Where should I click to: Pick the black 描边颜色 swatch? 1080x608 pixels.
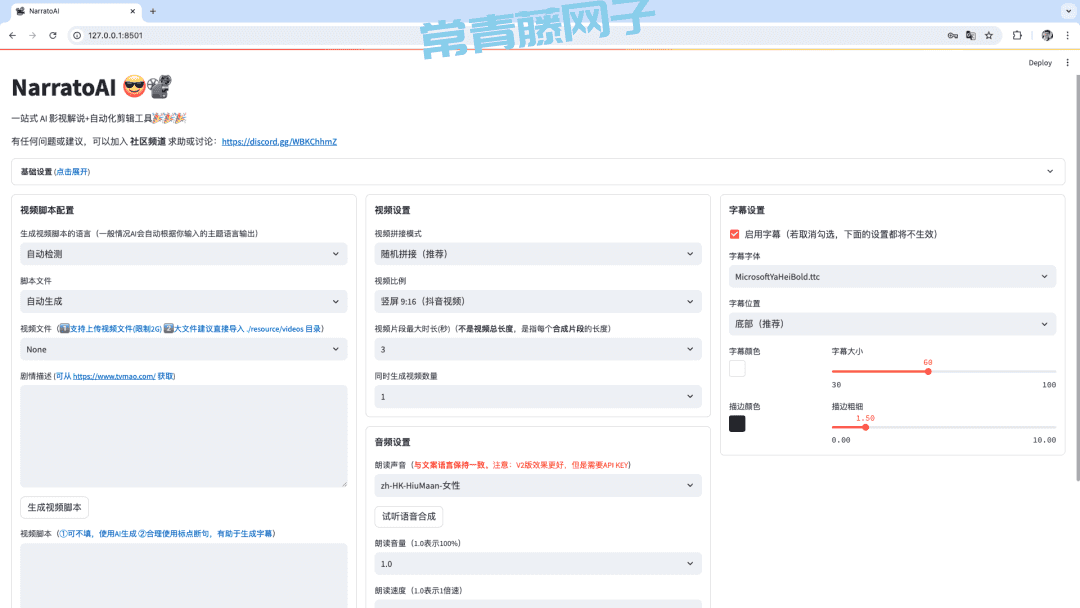(737, 423)
